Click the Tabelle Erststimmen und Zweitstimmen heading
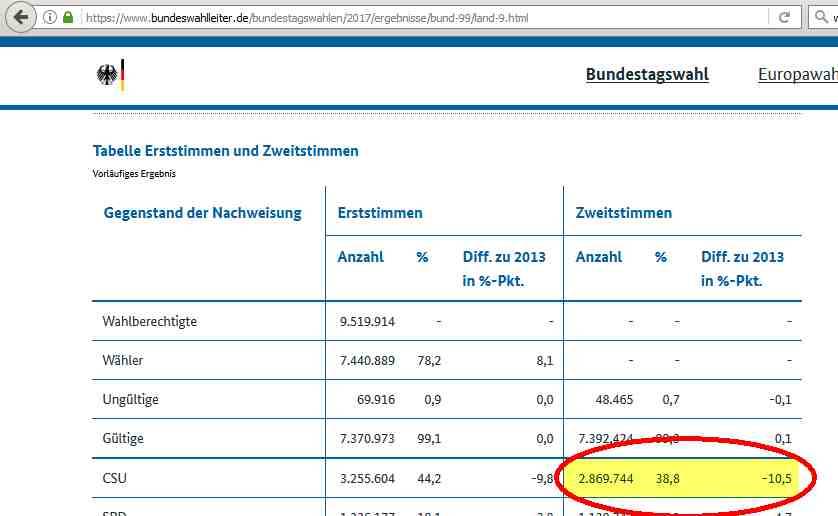 (x=225, y=151)
